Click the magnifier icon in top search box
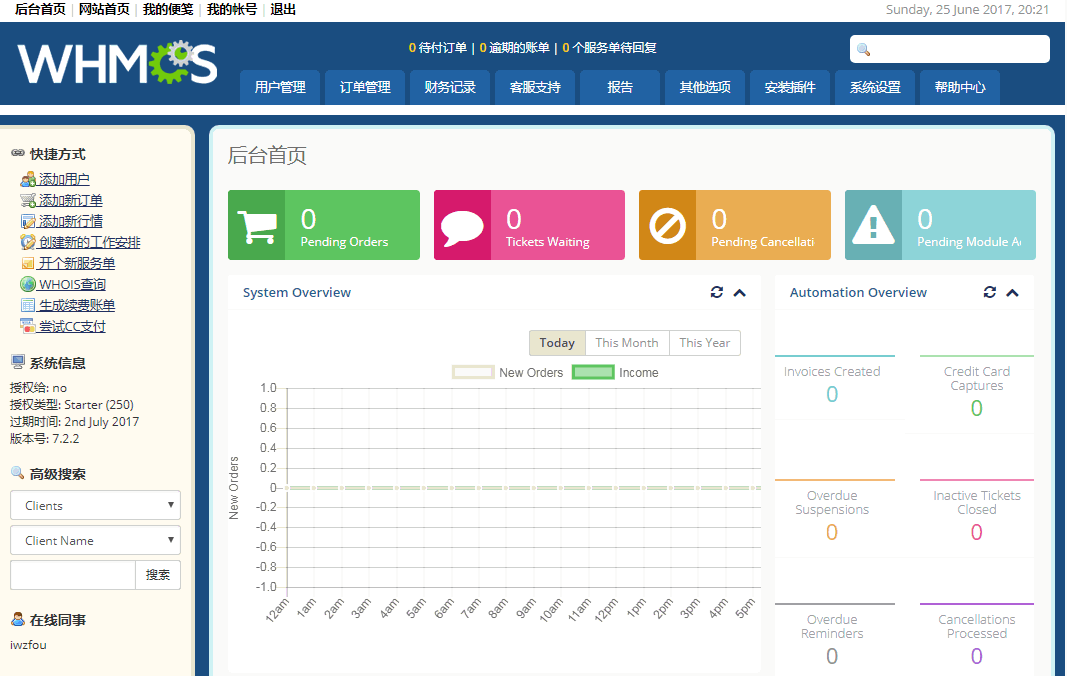Image resolution: width=1067 pixels, height=676 pixels. (x=864, y=50)
